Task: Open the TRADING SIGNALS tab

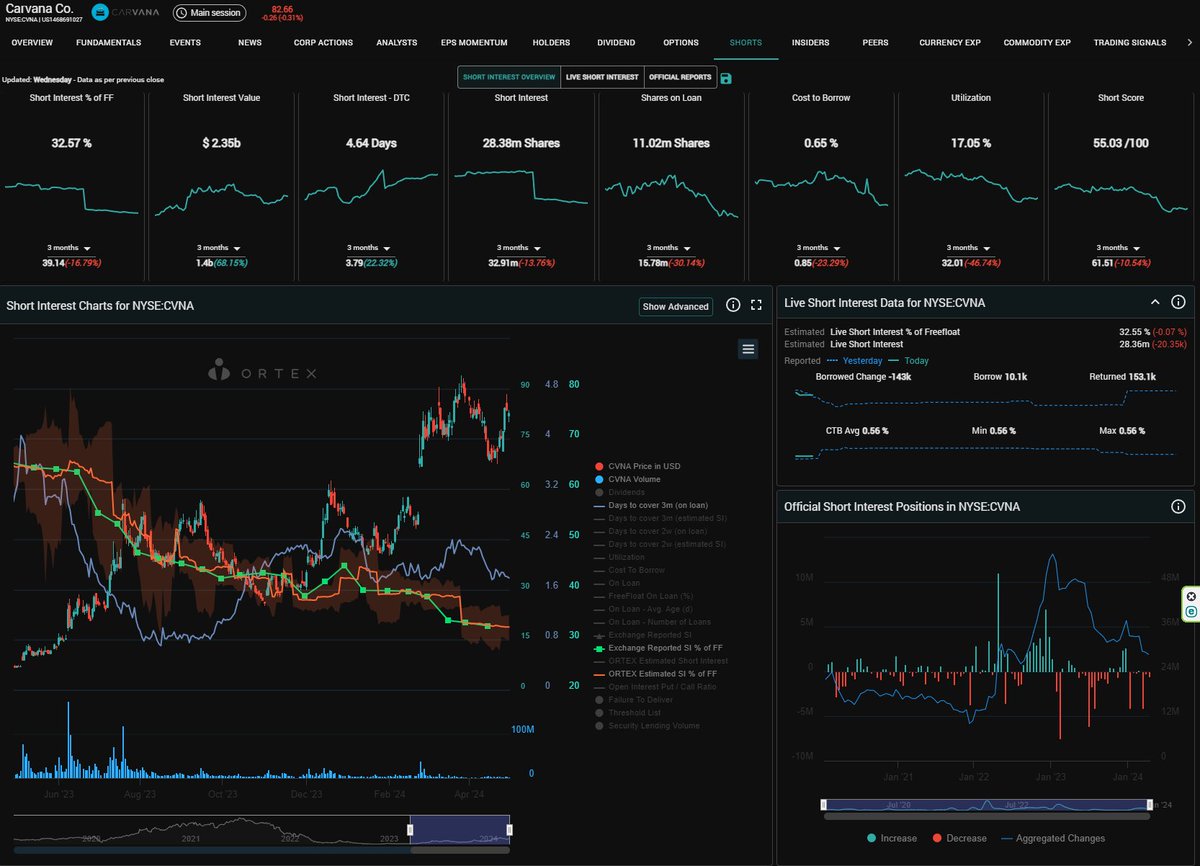Action: tap(1130, 43)
